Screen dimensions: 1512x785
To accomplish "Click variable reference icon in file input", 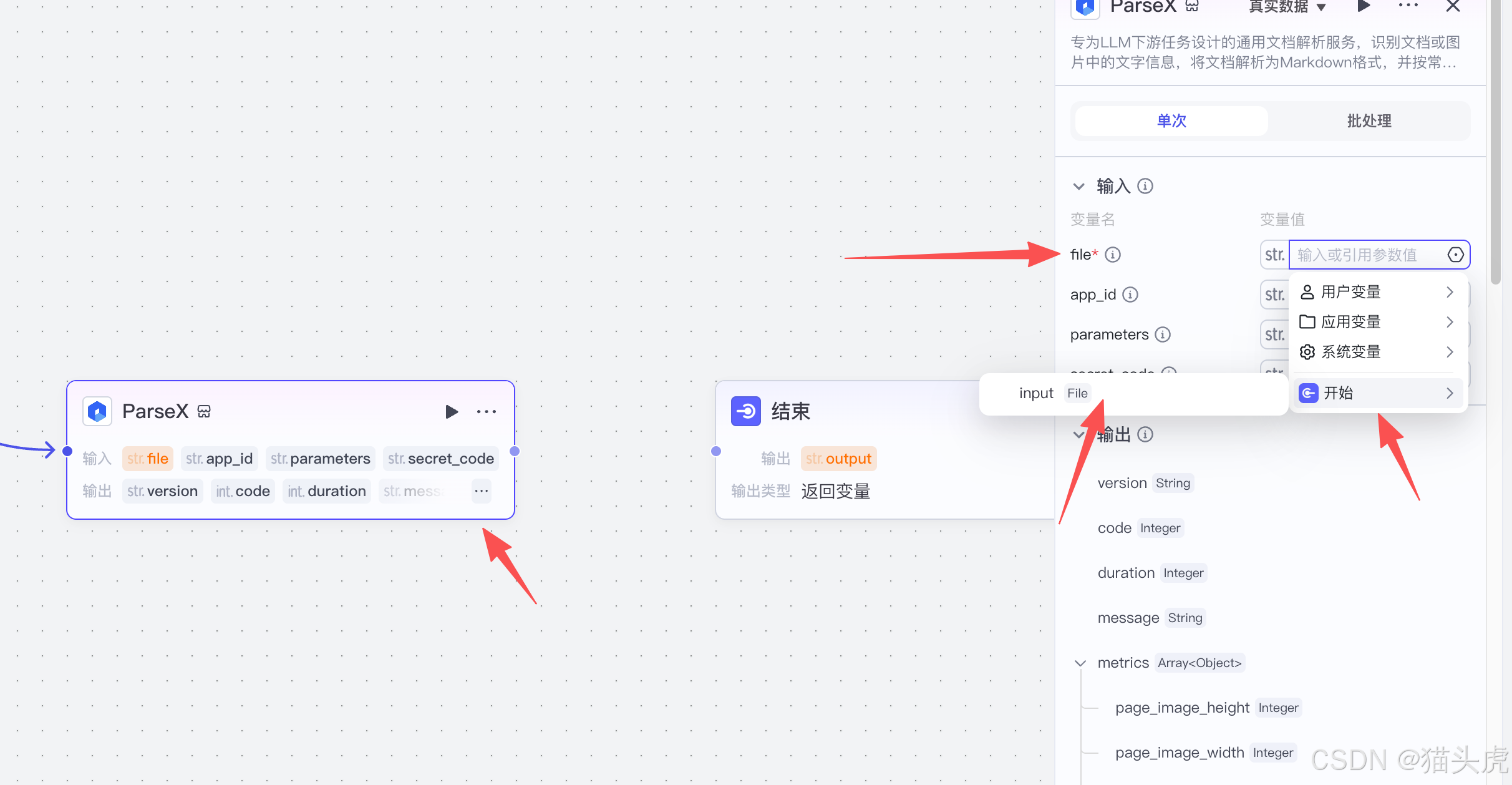I will [1455, 255].
